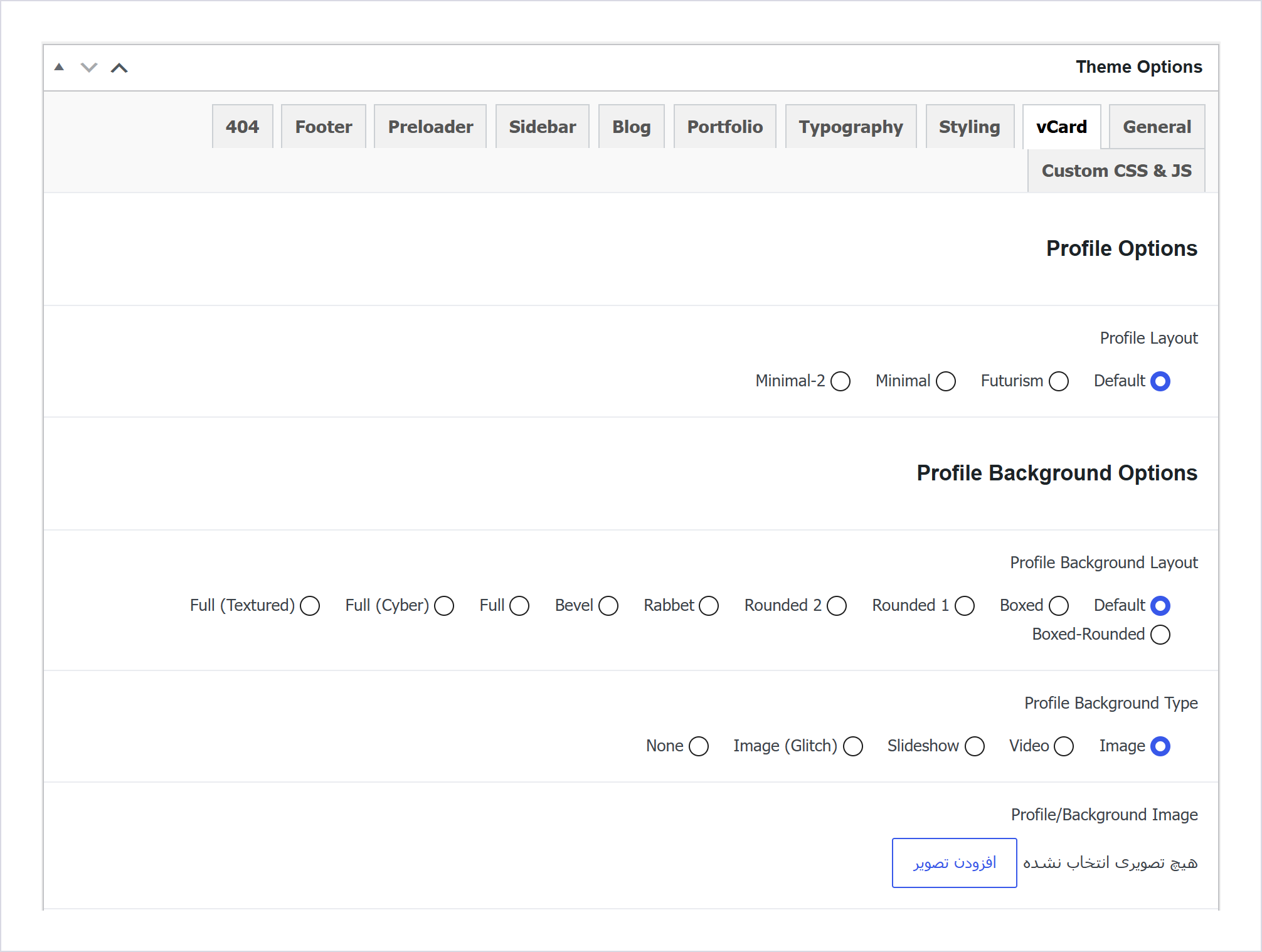Select Image background type radio
This screenshot has height=952, width=1262.
(1160, 746)
